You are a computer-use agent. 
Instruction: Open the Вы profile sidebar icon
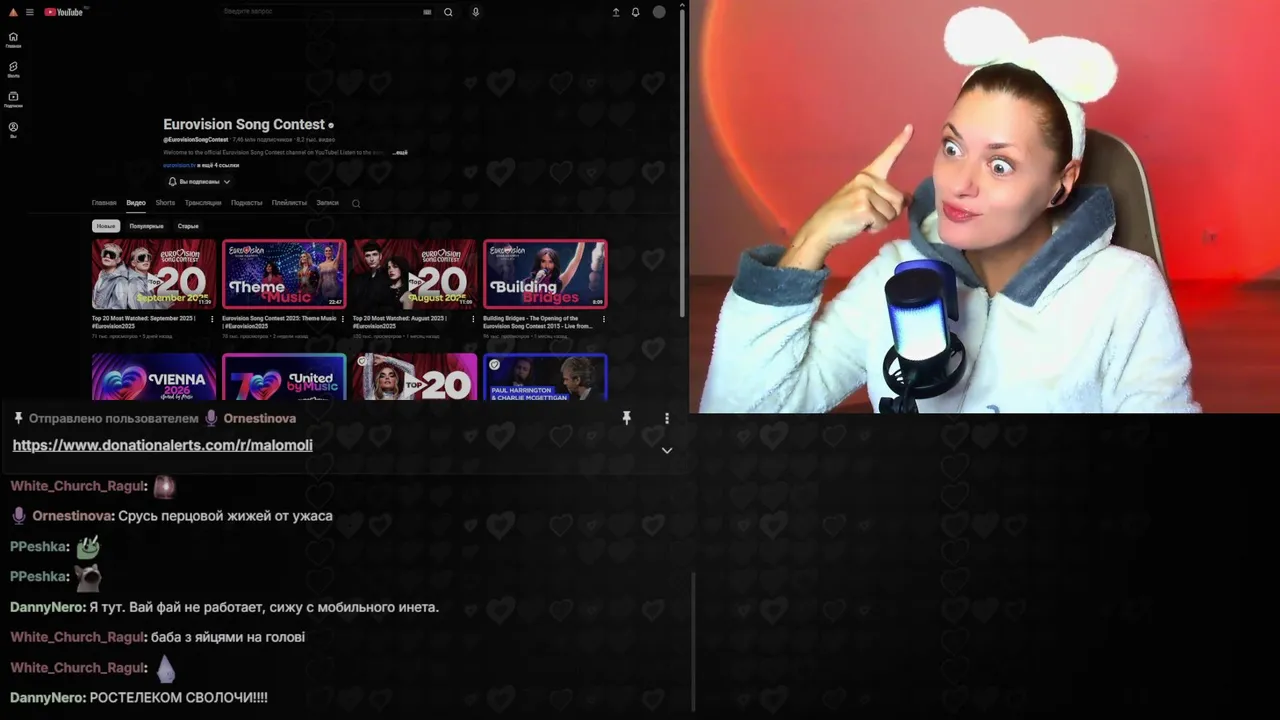pyautogui.click(x=13, y=129)
